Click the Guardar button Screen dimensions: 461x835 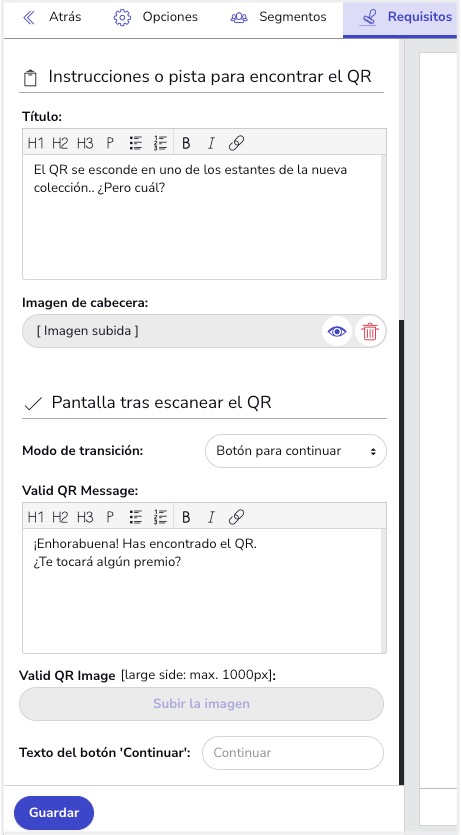[x=54, y=813]
